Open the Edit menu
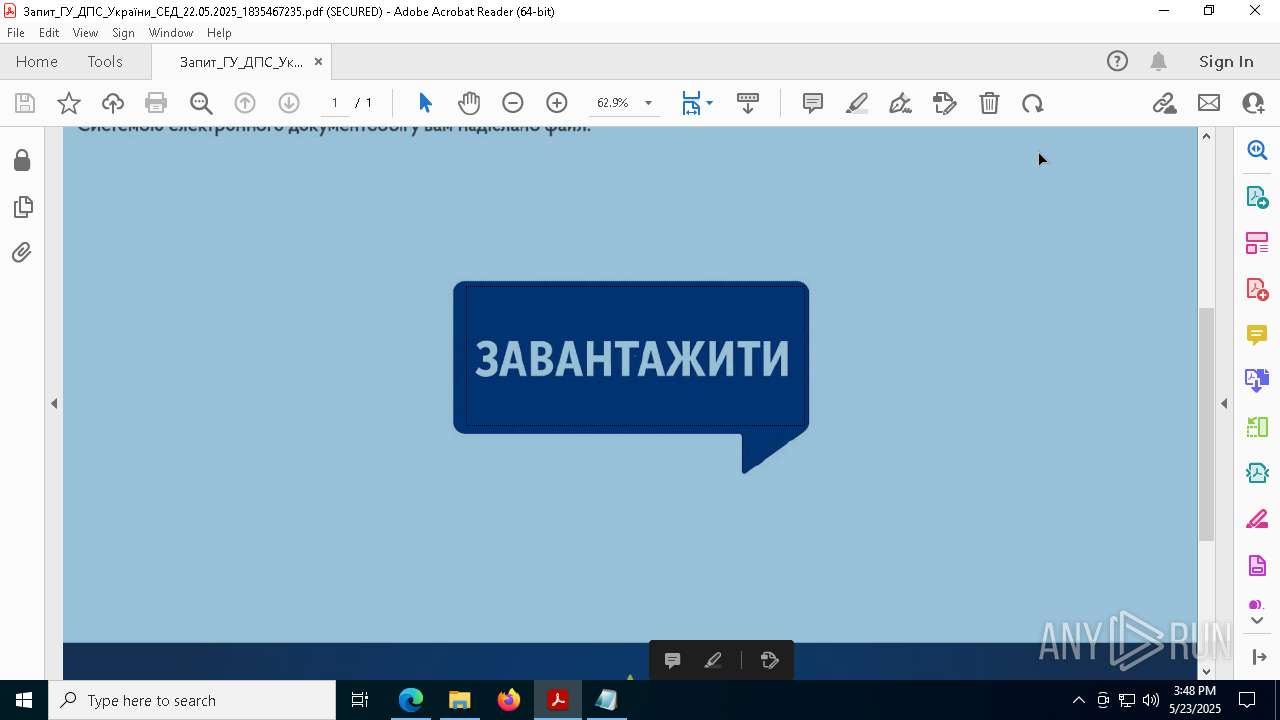Image resolution: width=1280 pixels, height=720 pixels. point(49,33)
